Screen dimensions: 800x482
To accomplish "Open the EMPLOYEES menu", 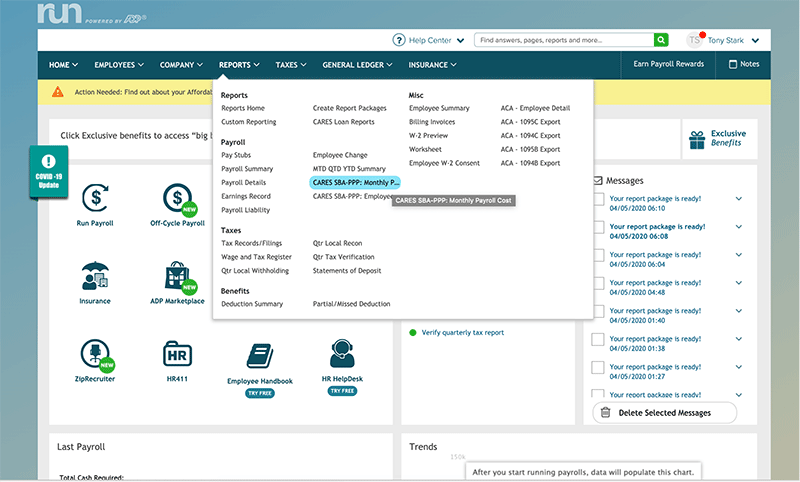I will point(119,65).
